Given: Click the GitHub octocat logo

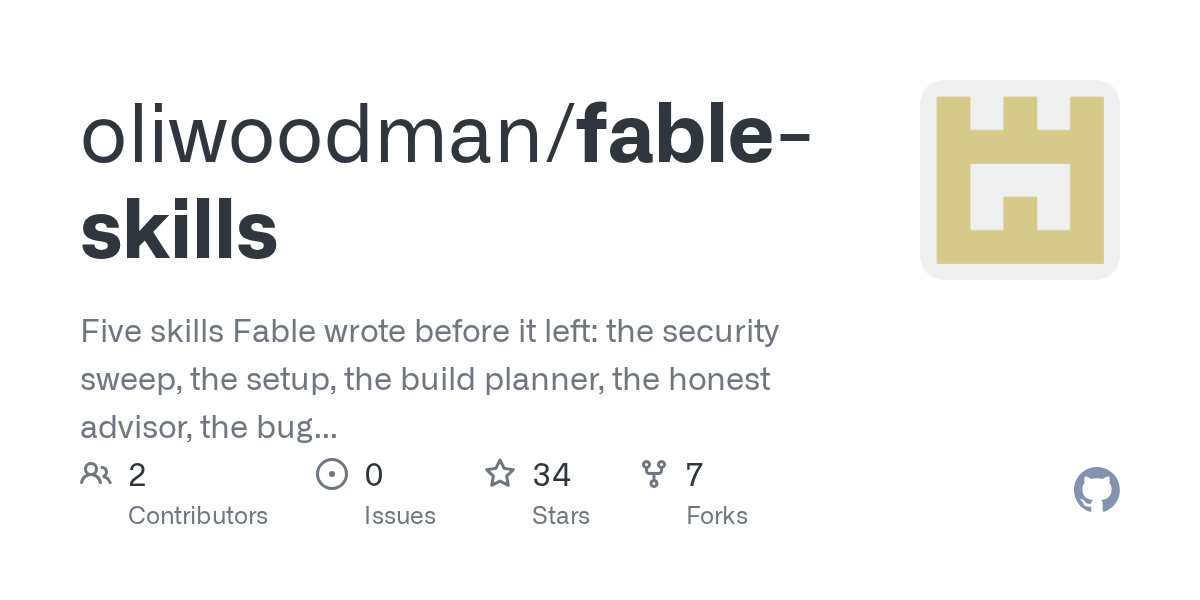Looking at the screenshot, I should [1097, 490].
